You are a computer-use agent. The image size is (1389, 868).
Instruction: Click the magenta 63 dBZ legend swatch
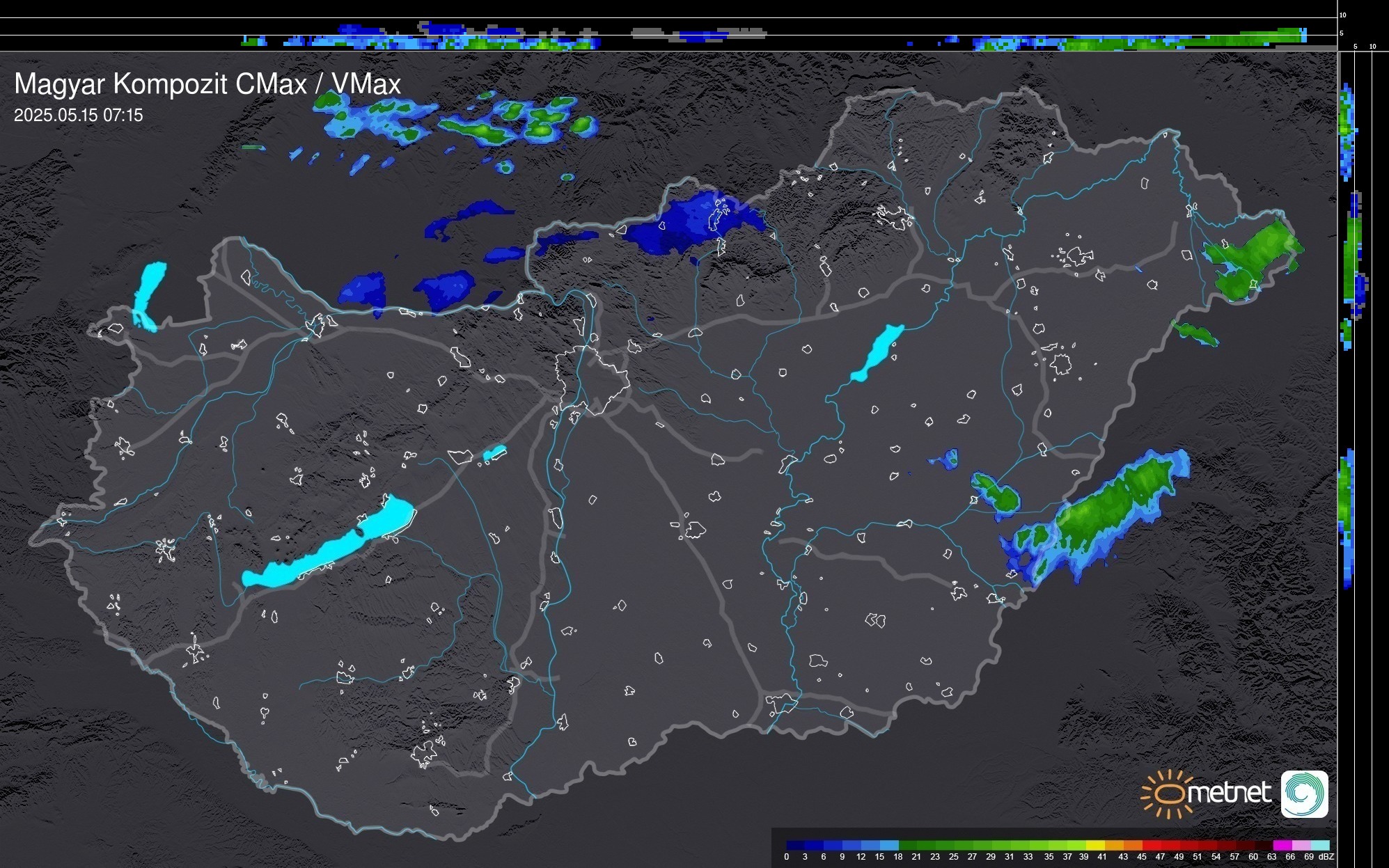coord(1282,846)
